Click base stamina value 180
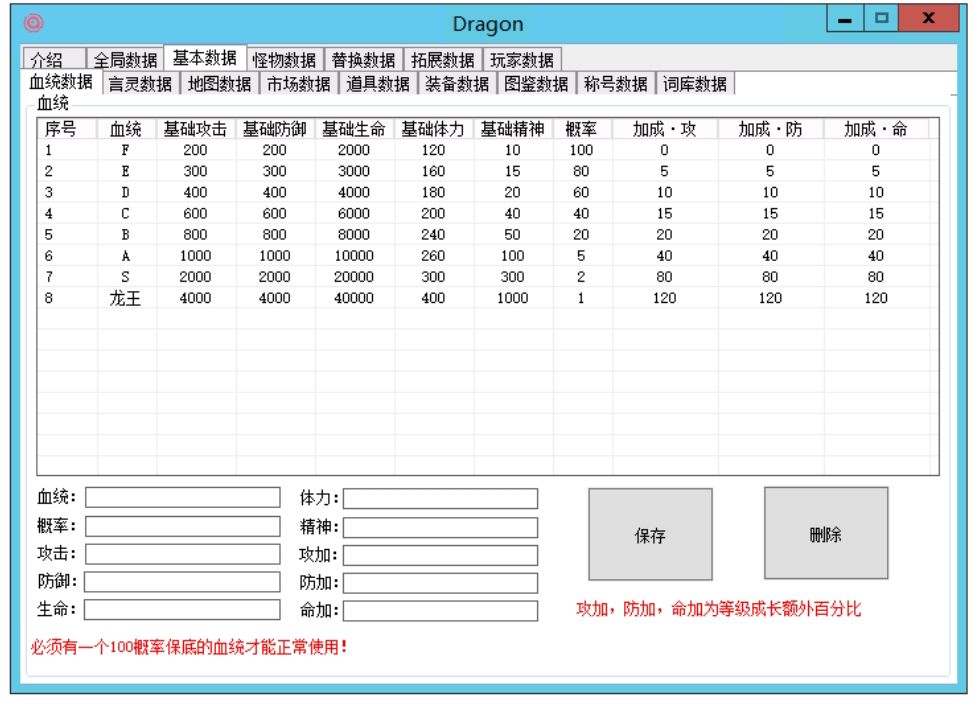Image resolution: width=979 pixels, height=705 pixels. [433, 192]
